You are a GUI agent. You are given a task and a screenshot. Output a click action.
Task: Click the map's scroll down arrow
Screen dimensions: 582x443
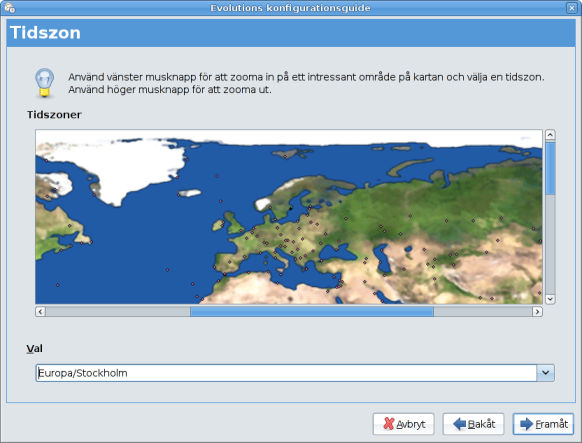[x=550, y=299]
